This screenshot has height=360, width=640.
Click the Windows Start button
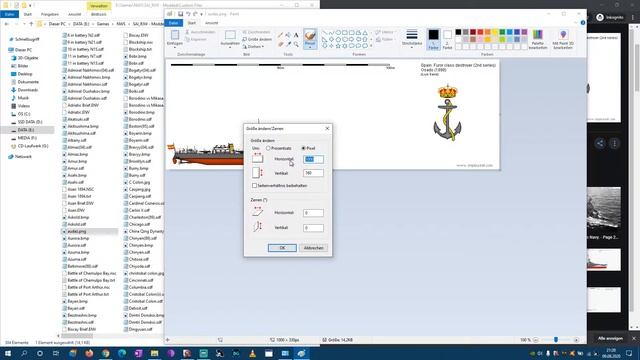click(7, 353)
